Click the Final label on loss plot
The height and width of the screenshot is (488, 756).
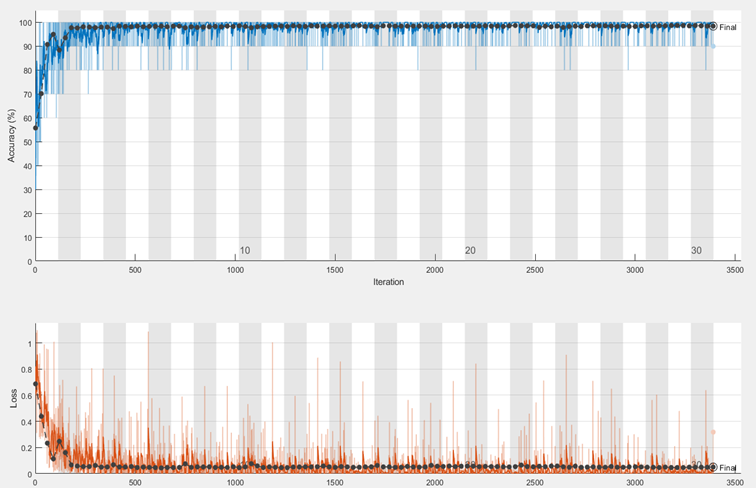click(x=728, y=467)
